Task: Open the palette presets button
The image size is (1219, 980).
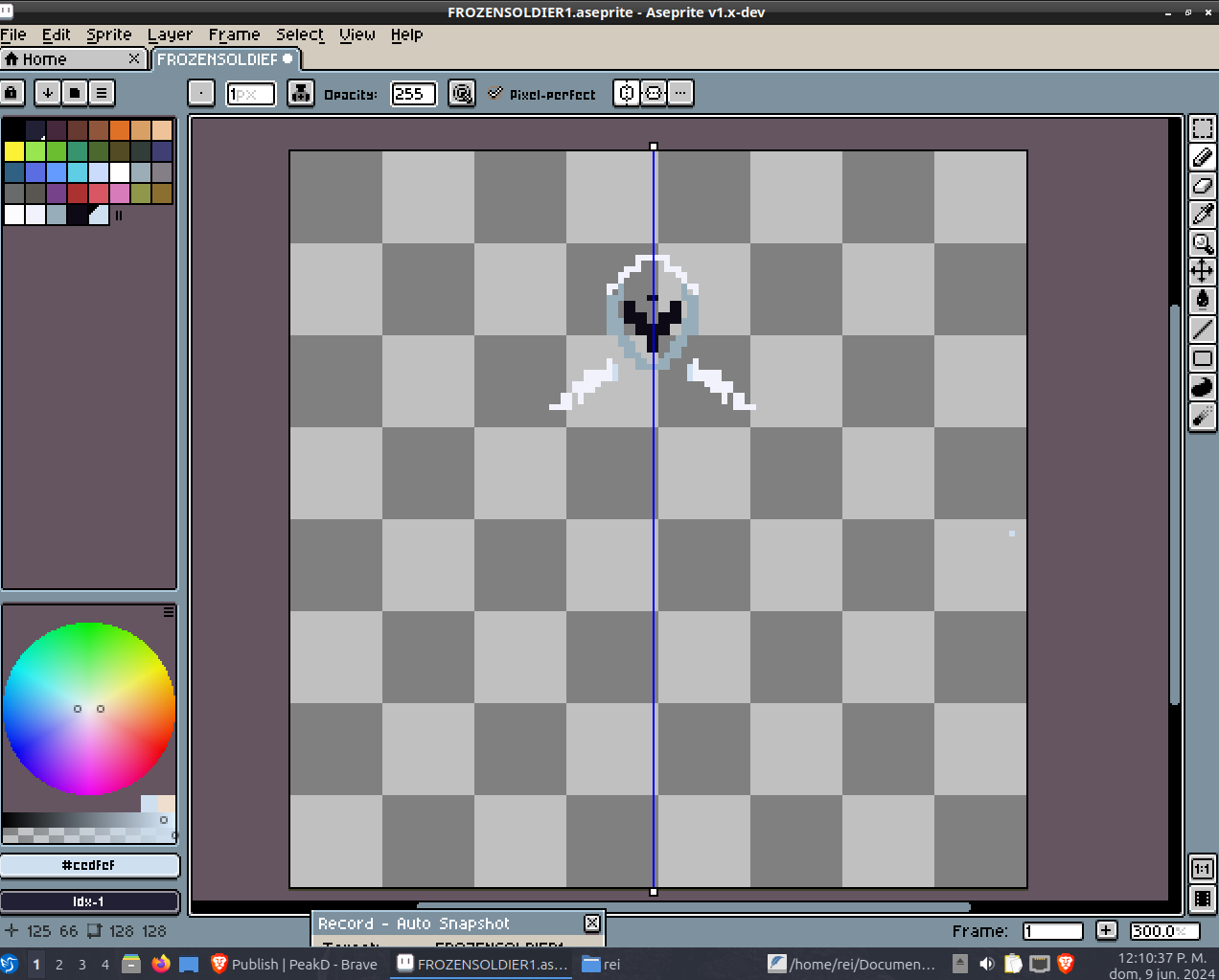Action: [x=75, y=93]
